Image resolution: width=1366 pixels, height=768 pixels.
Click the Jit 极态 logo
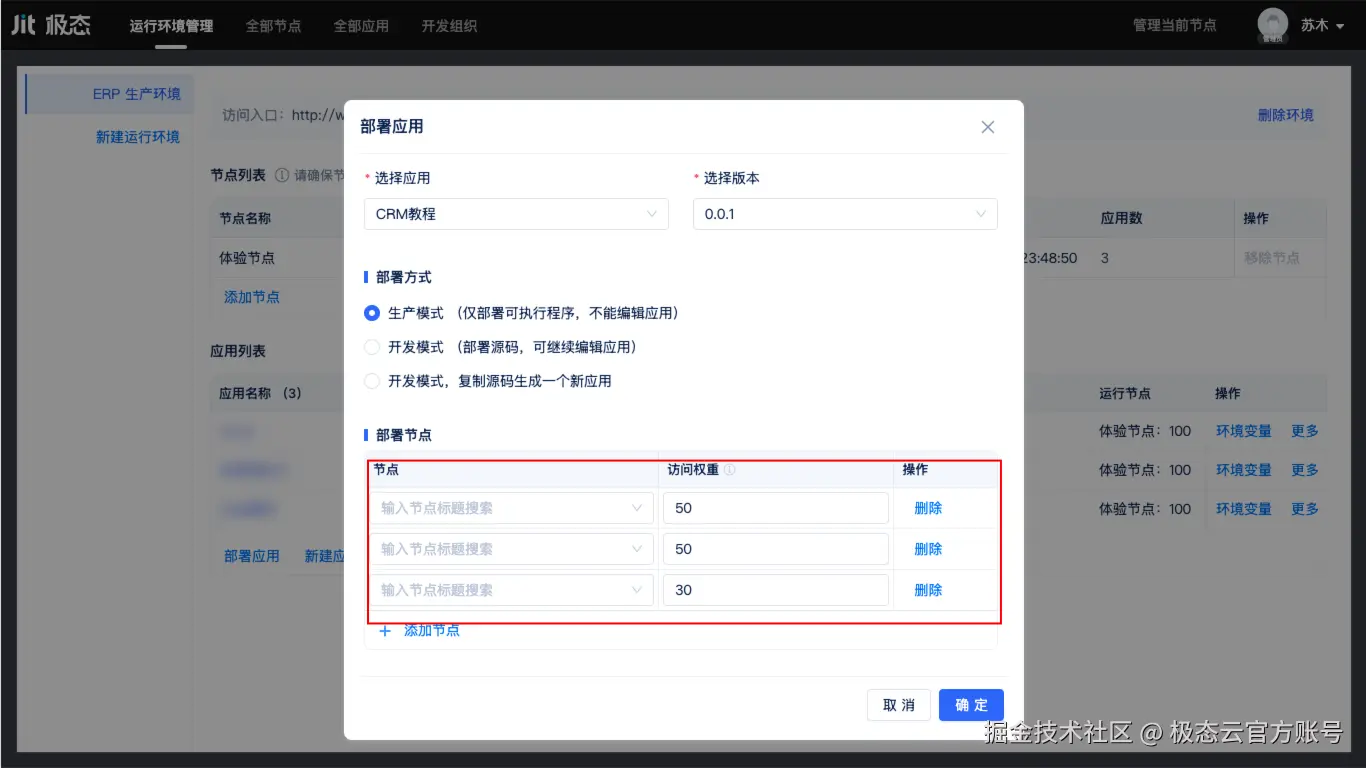(51, 25)
